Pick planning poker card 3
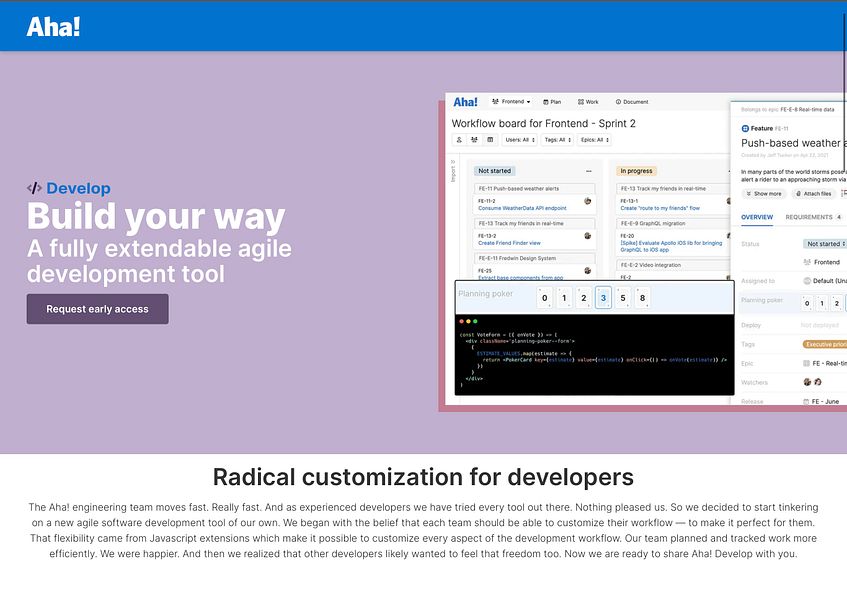 pyautogui.click(x=603, y=298)
